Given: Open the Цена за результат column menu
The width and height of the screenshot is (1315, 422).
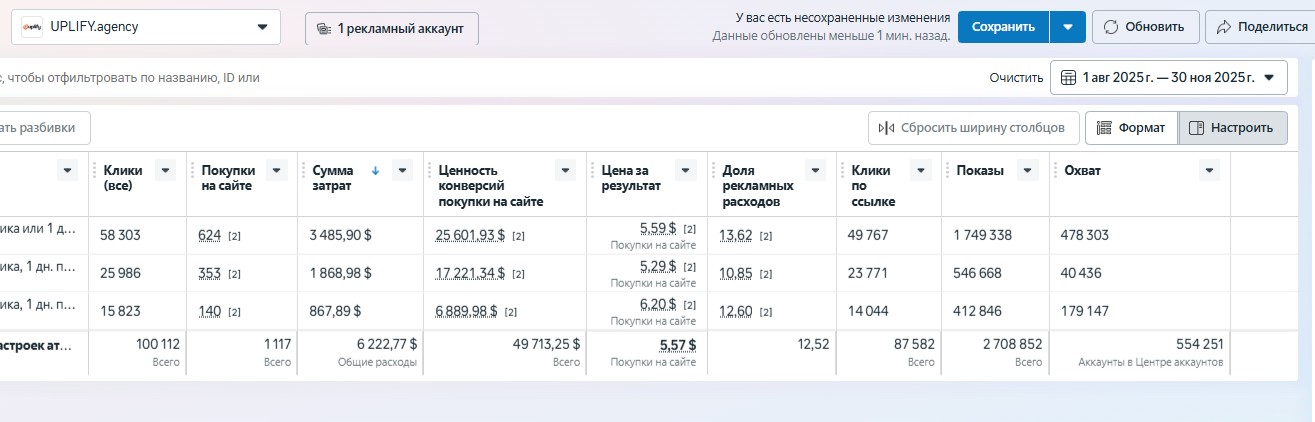Looking at the screenshot, I should pos(687,170).
